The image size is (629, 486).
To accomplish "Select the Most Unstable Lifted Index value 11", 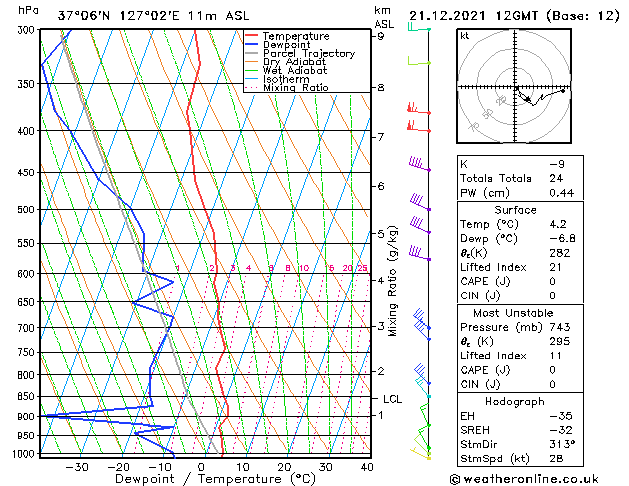I will tap(555, 356).
